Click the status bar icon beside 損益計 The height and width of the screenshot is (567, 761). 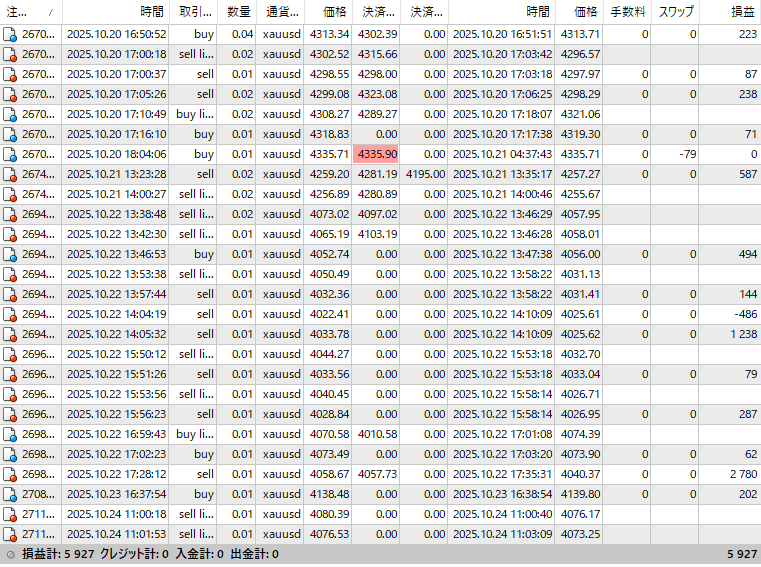click(10, 554)
